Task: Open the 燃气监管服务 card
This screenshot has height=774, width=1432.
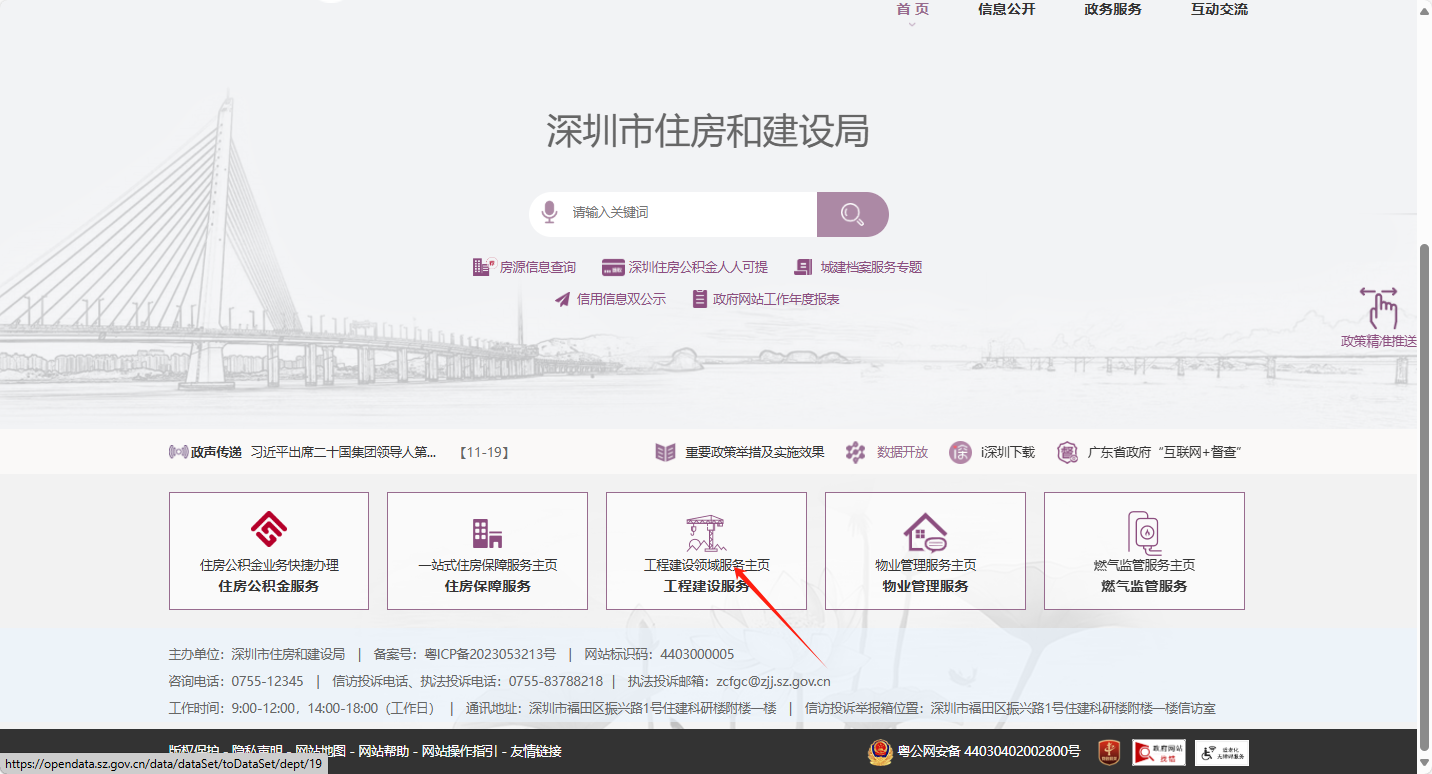Action: [x=1144, y=551]
